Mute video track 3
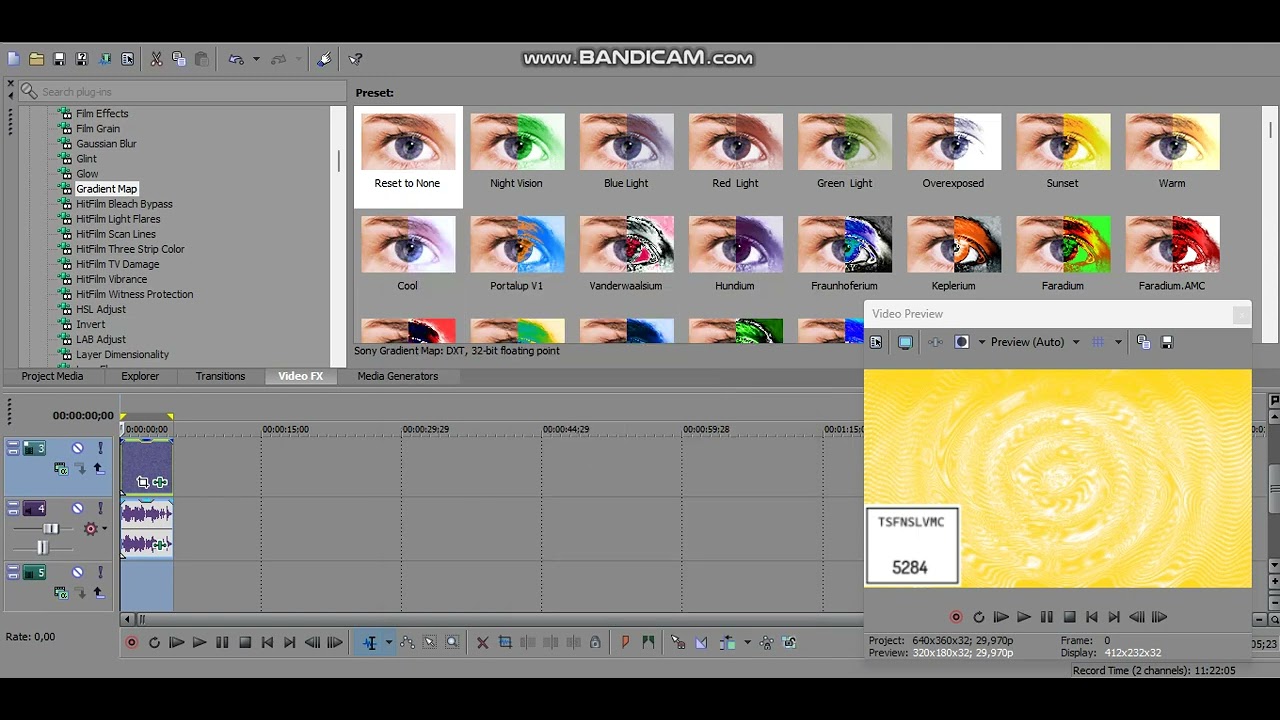 [x=78, y=448]
